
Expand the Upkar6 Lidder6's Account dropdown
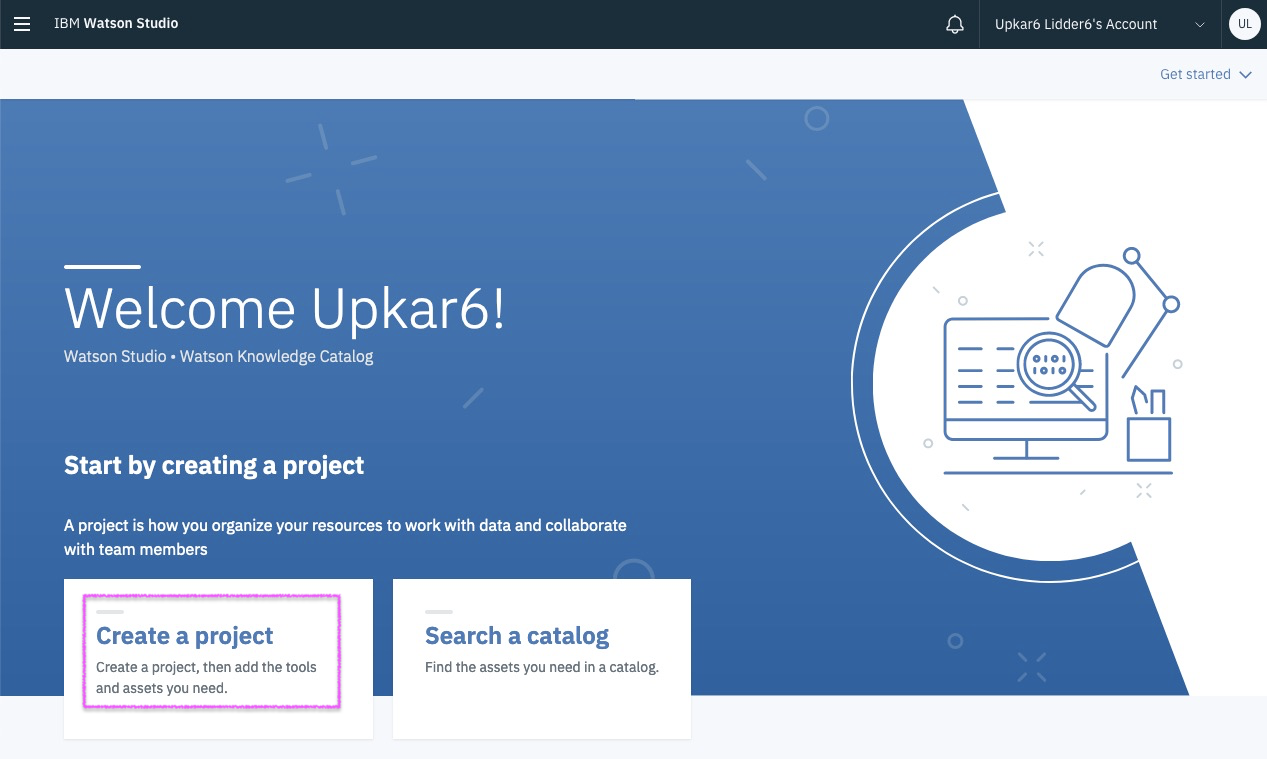coord(1099,24)
